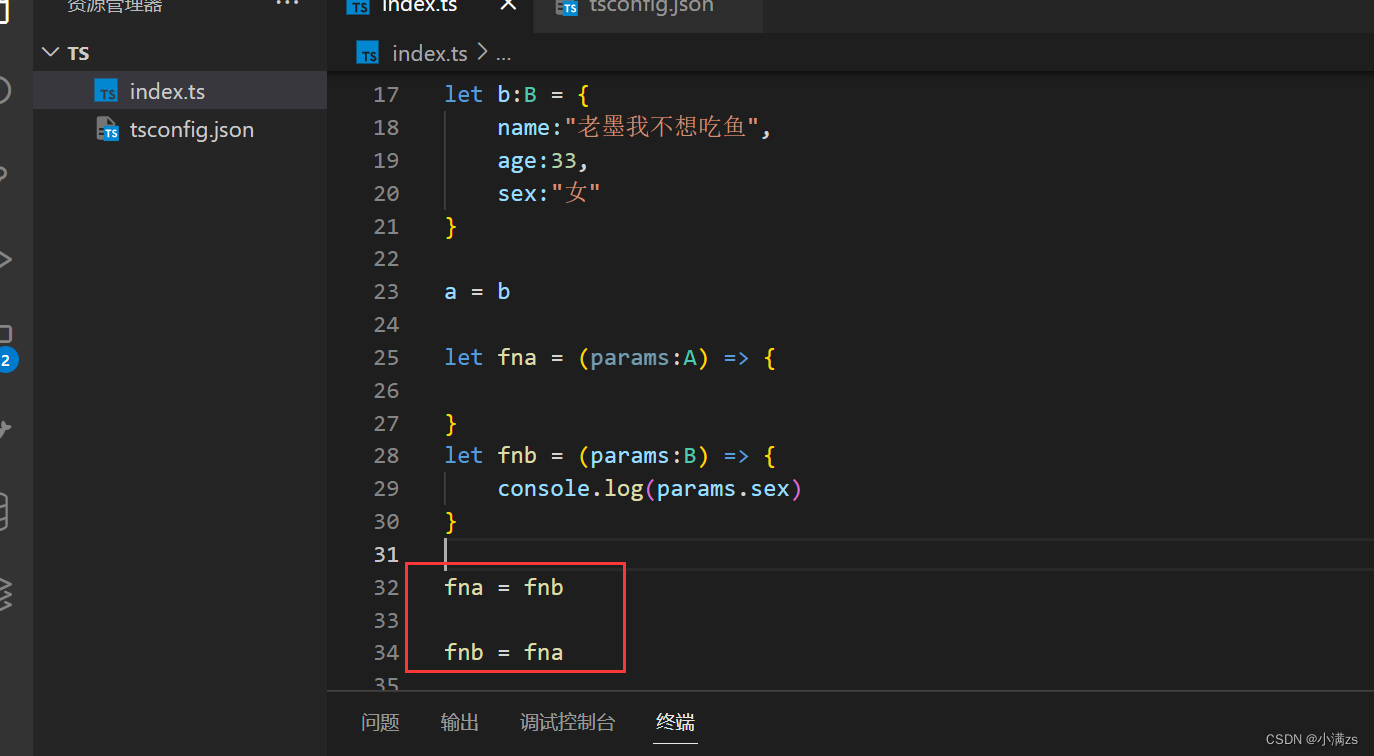This screenshot has height=756, width=1374.
Task: Click the 'sex:"女"' code line
Action: tap(549, 193)
